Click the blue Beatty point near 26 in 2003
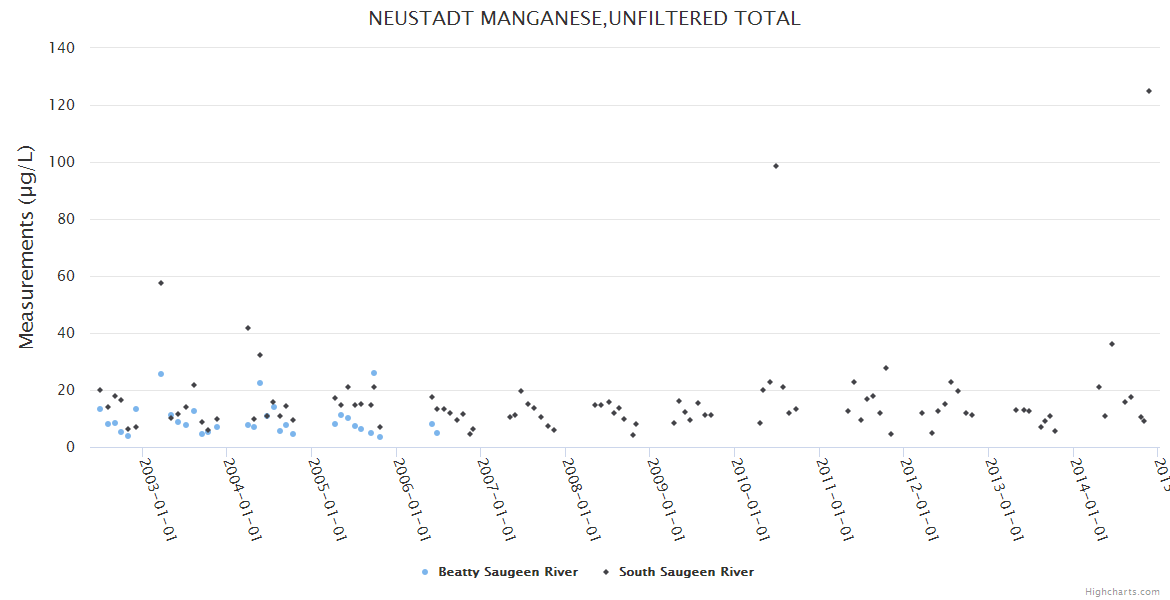 [x=161, y=374]
